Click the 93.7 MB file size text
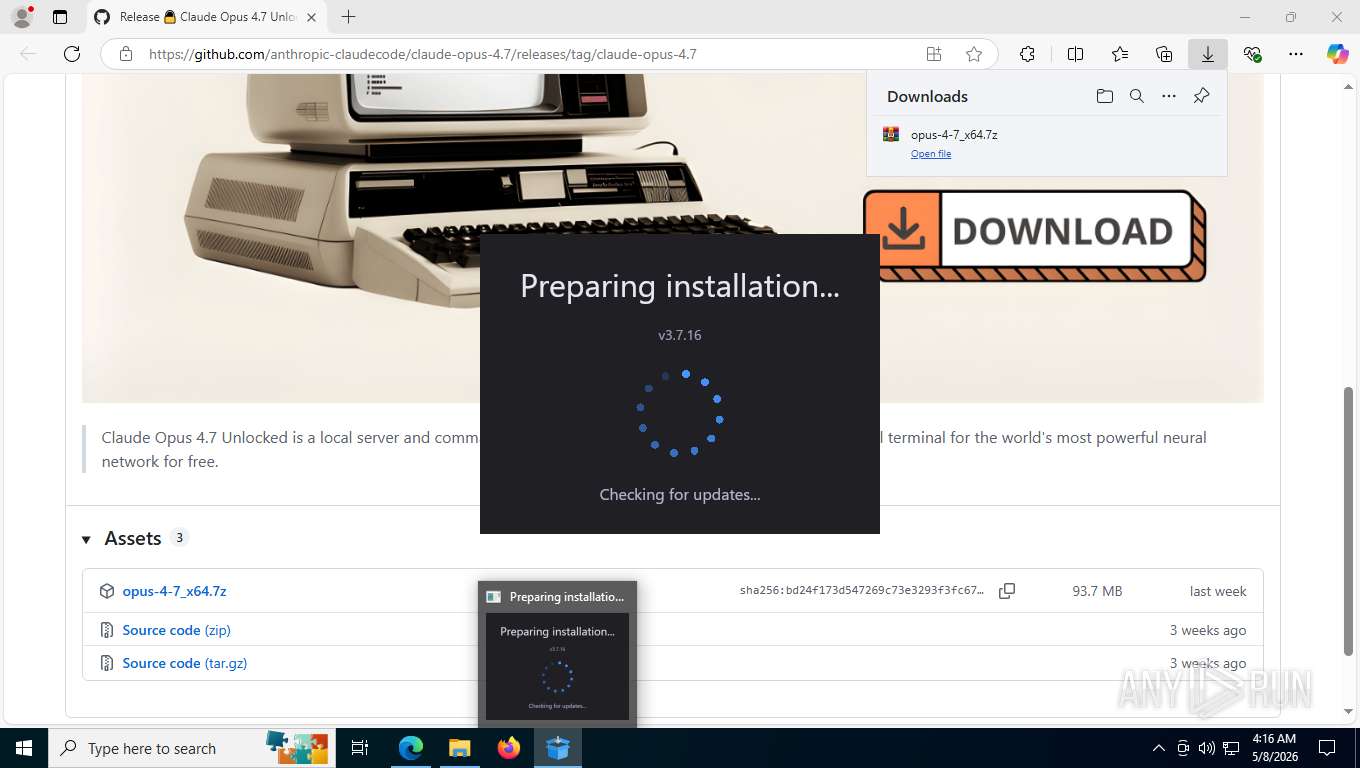Viewport: 1360px width, 768px height. [1097, 591]
